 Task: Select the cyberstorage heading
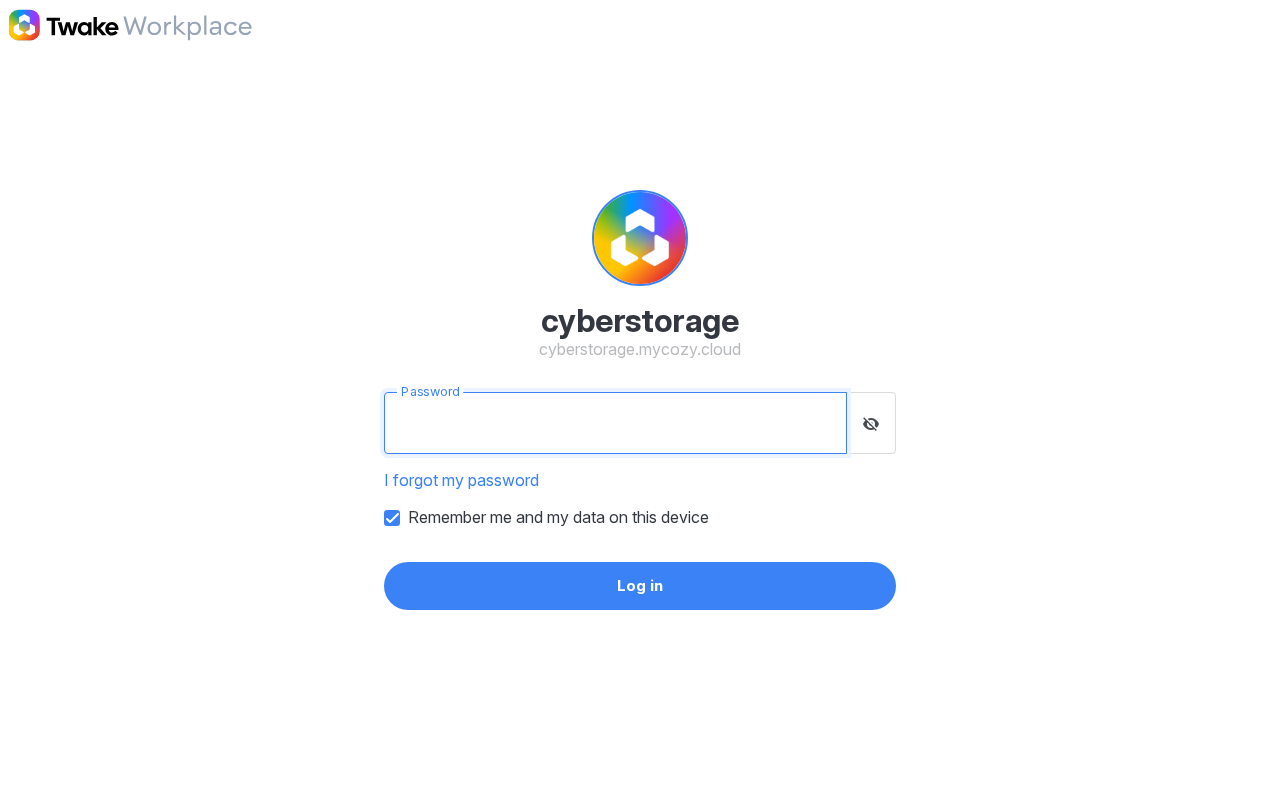(x=640, y=321)
